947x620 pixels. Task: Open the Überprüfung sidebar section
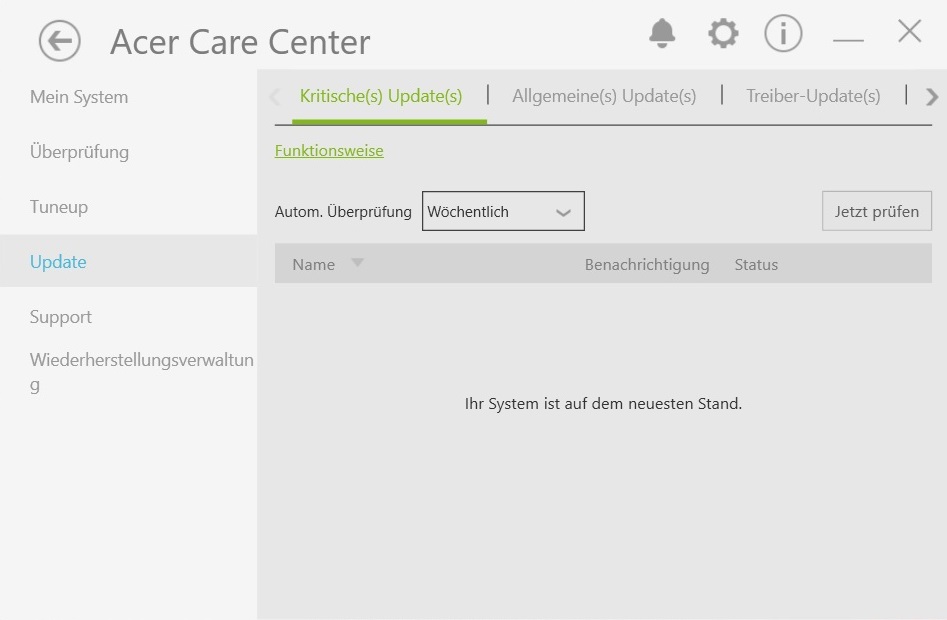point(80,152)
